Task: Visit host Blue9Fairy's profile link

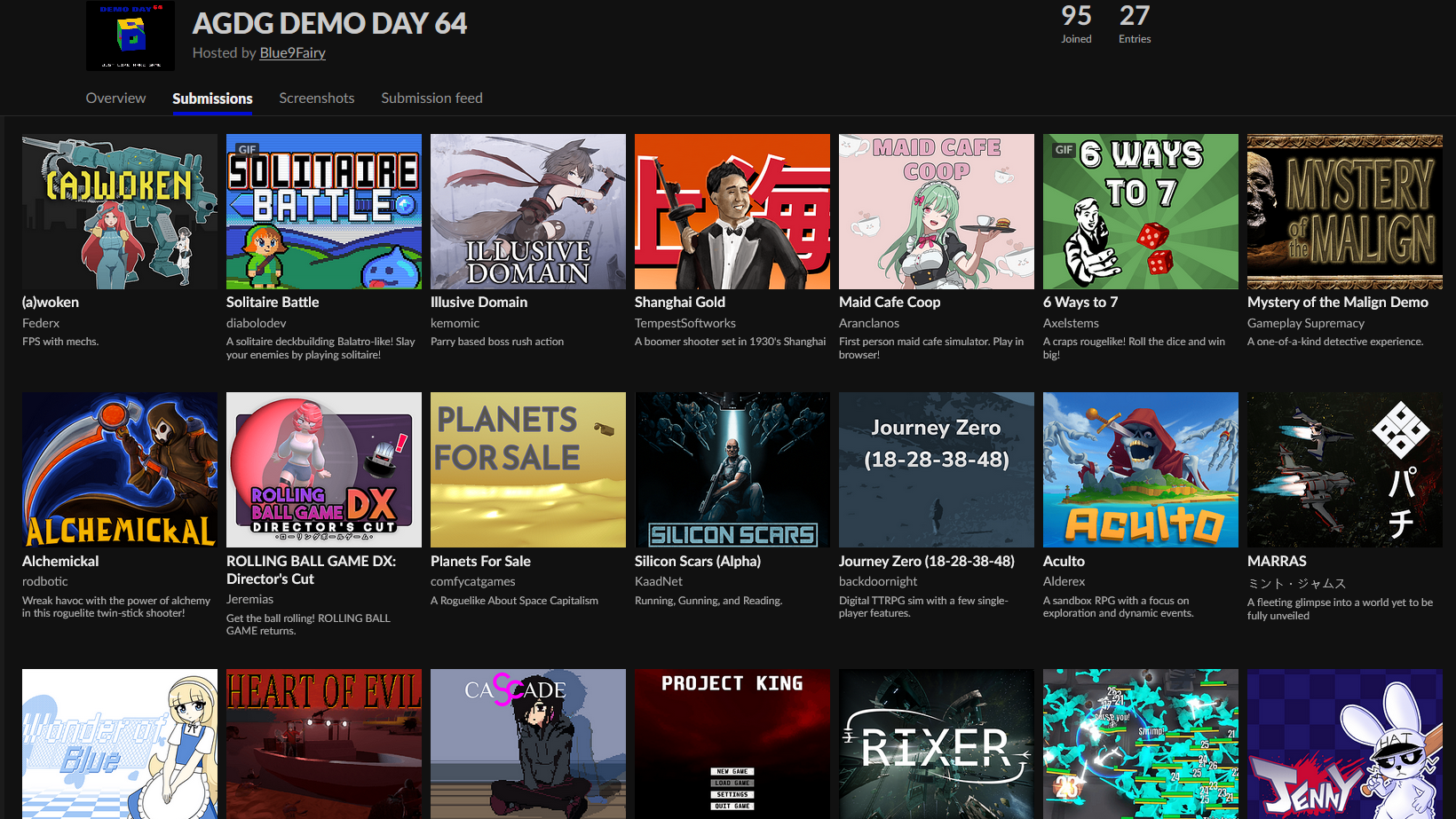Action: click(x=292, y=53)
